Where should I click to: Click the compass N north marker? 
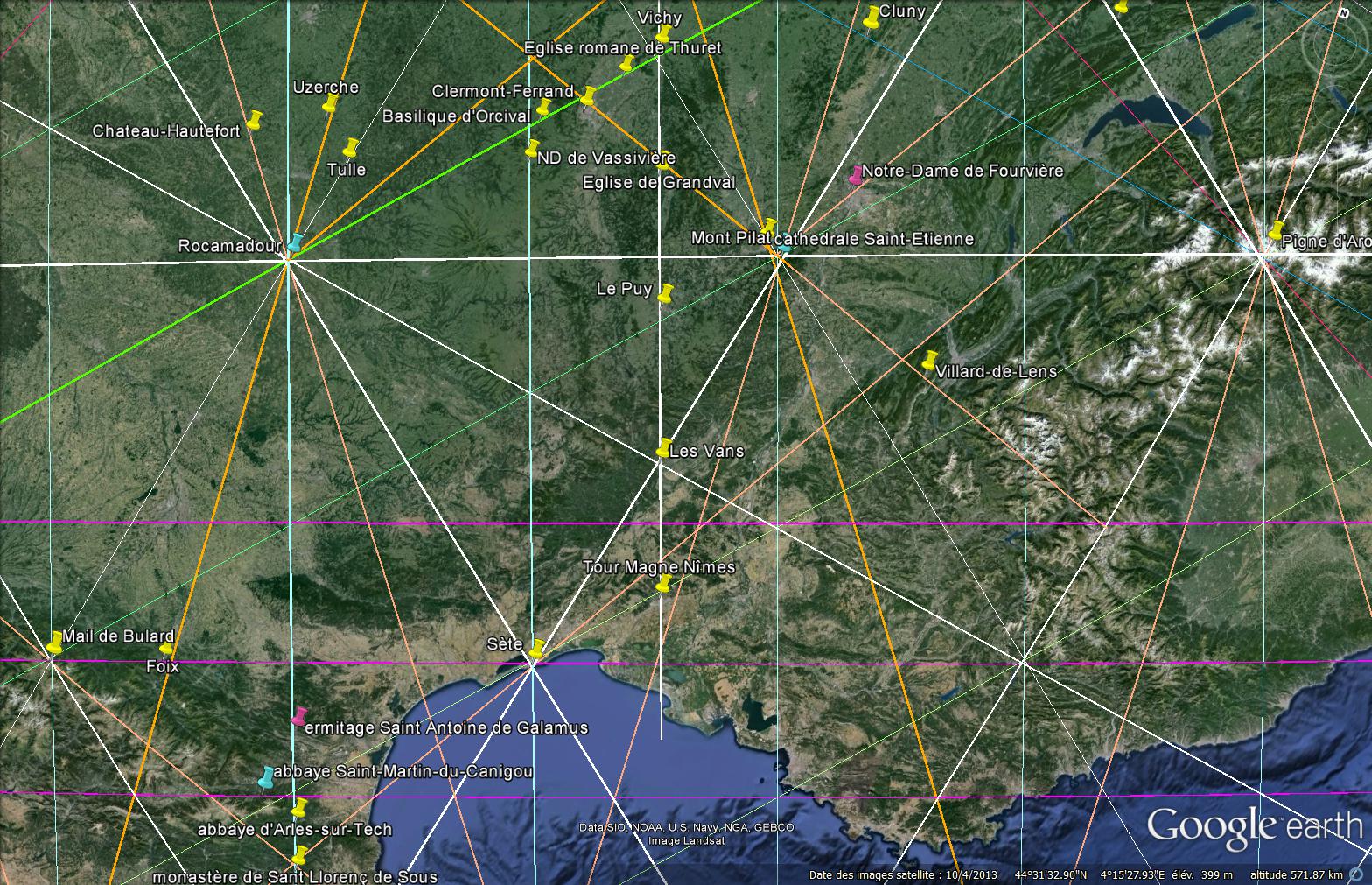(x=1344, y=13)
